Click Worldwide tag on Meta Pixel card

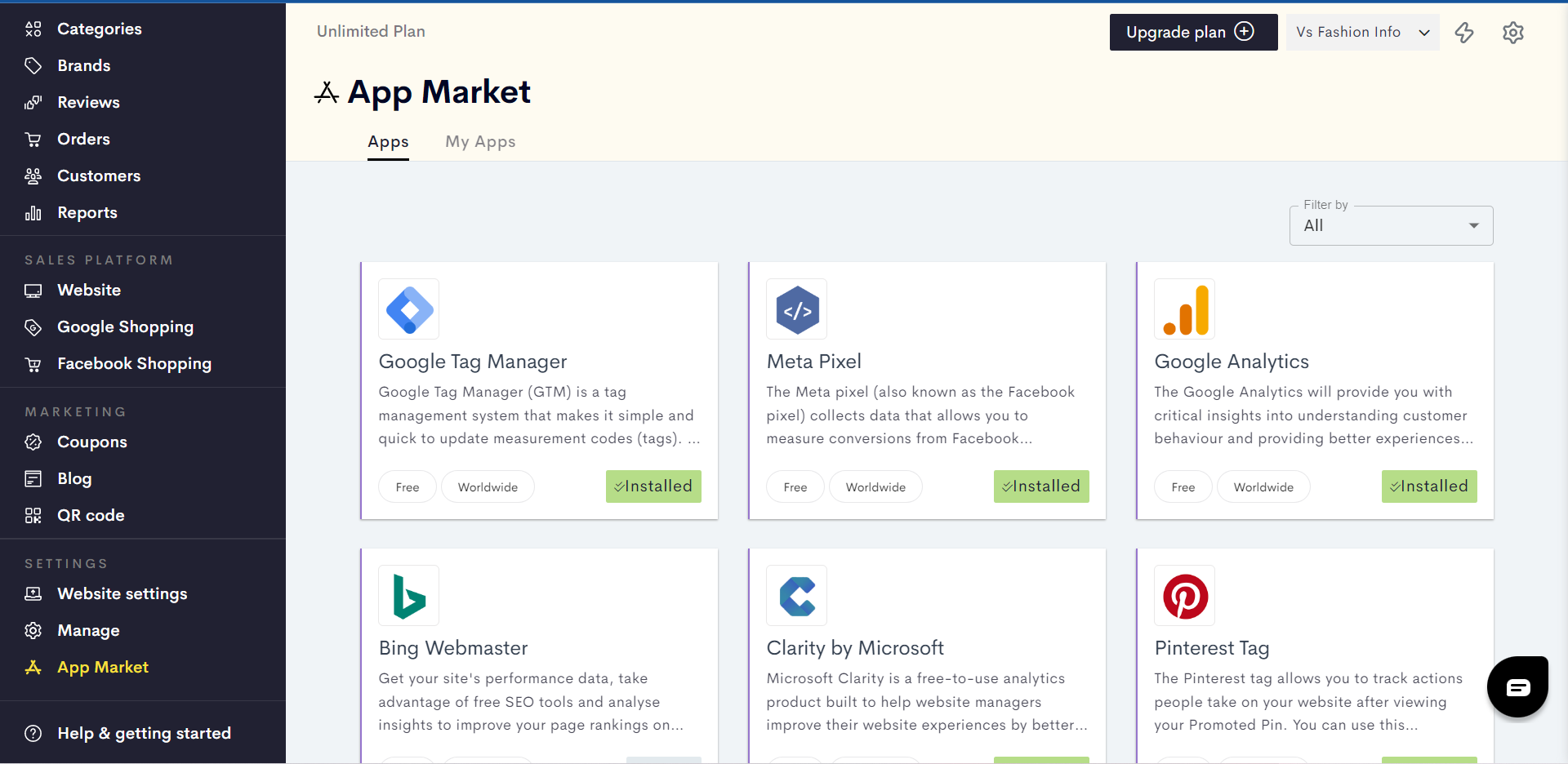point(875,487)
